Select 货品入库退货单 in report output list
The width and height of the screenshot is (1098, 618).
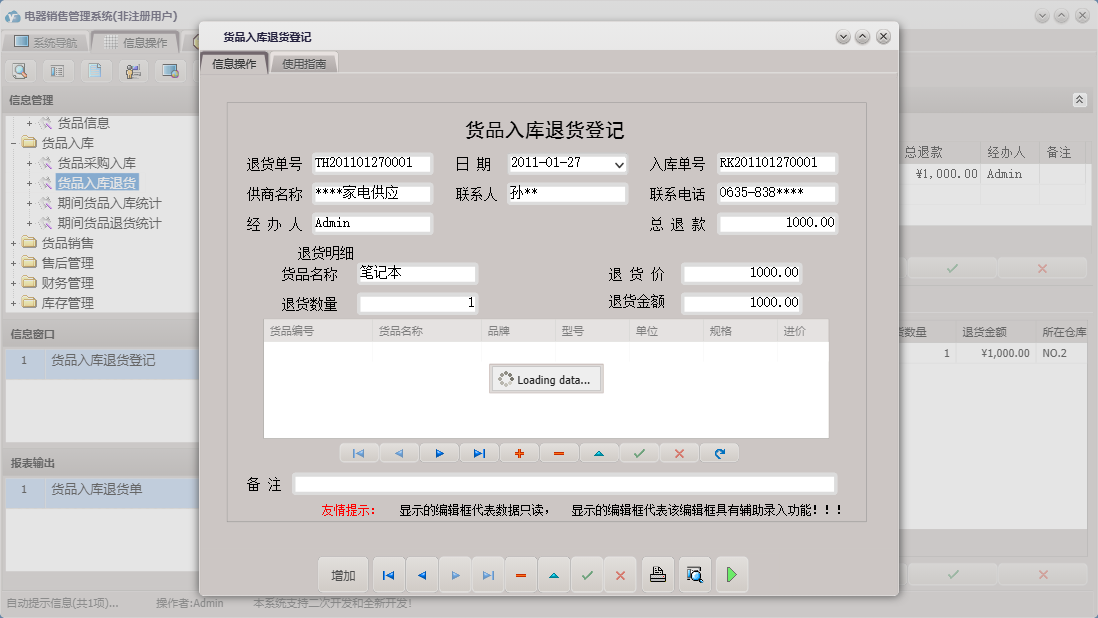pyautogui.click(x=100, y=489)
